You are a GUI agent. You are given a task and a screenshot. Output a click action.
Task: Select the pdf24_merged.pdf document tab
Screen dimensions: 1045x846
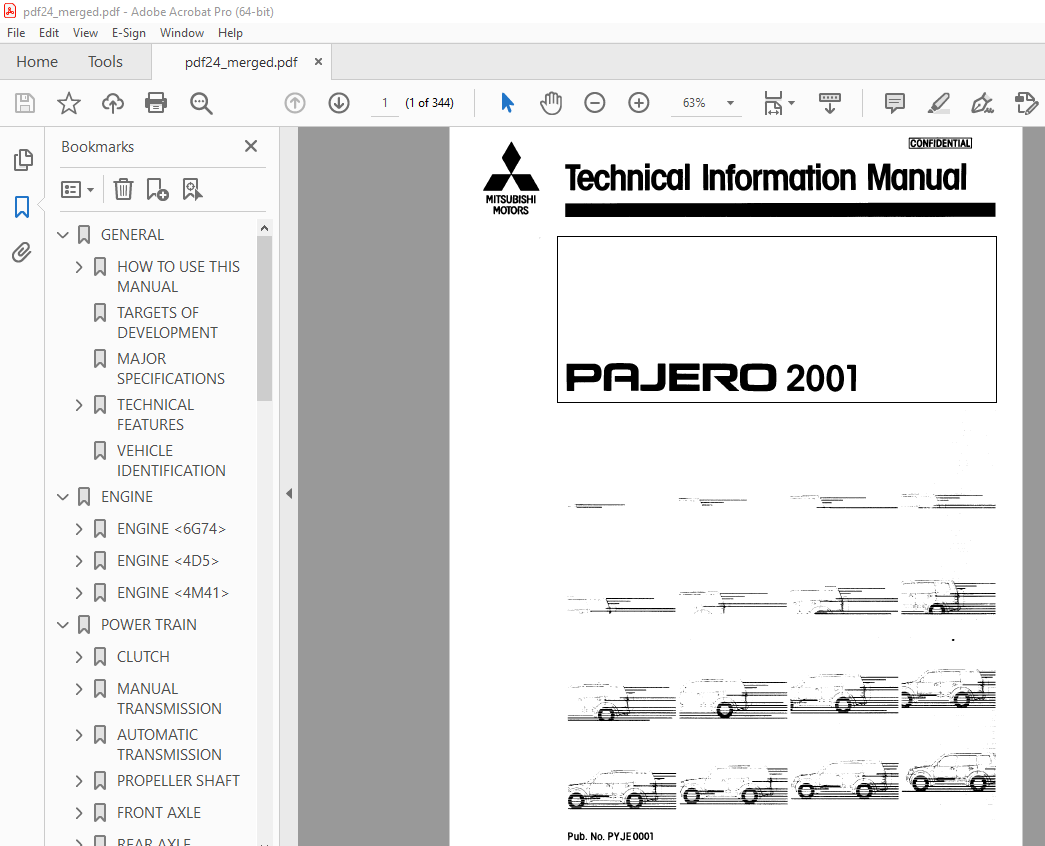pyautogui.click(x=241, y=62)
